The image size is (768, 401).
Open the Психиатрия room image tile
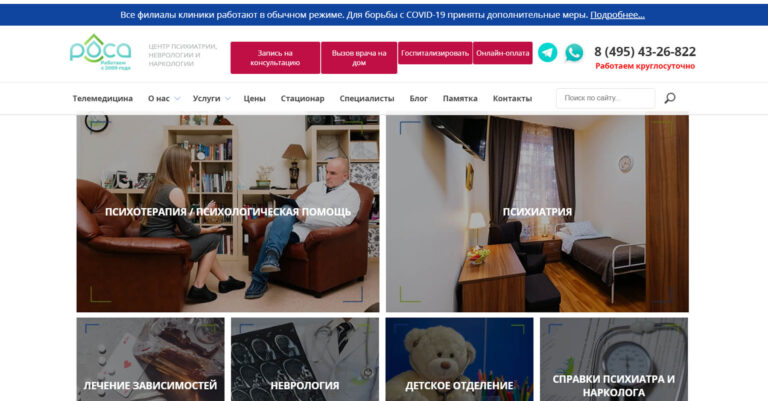537,213
